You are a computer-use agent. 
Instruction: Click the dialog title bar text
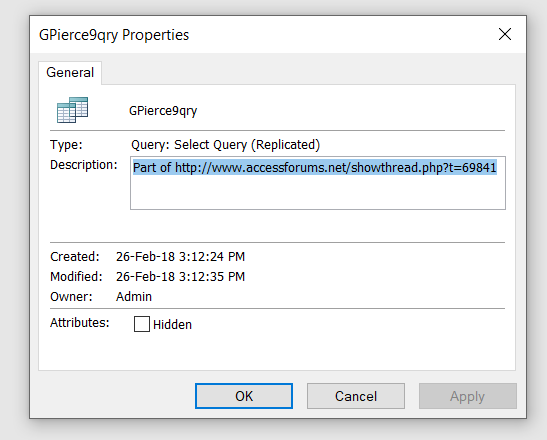coord(114,35)
